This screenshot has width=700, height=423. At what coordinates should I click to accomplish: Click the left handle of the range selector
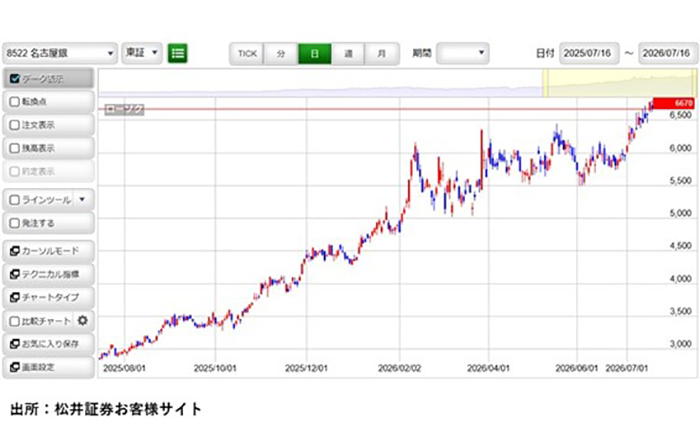coord(544,83)
